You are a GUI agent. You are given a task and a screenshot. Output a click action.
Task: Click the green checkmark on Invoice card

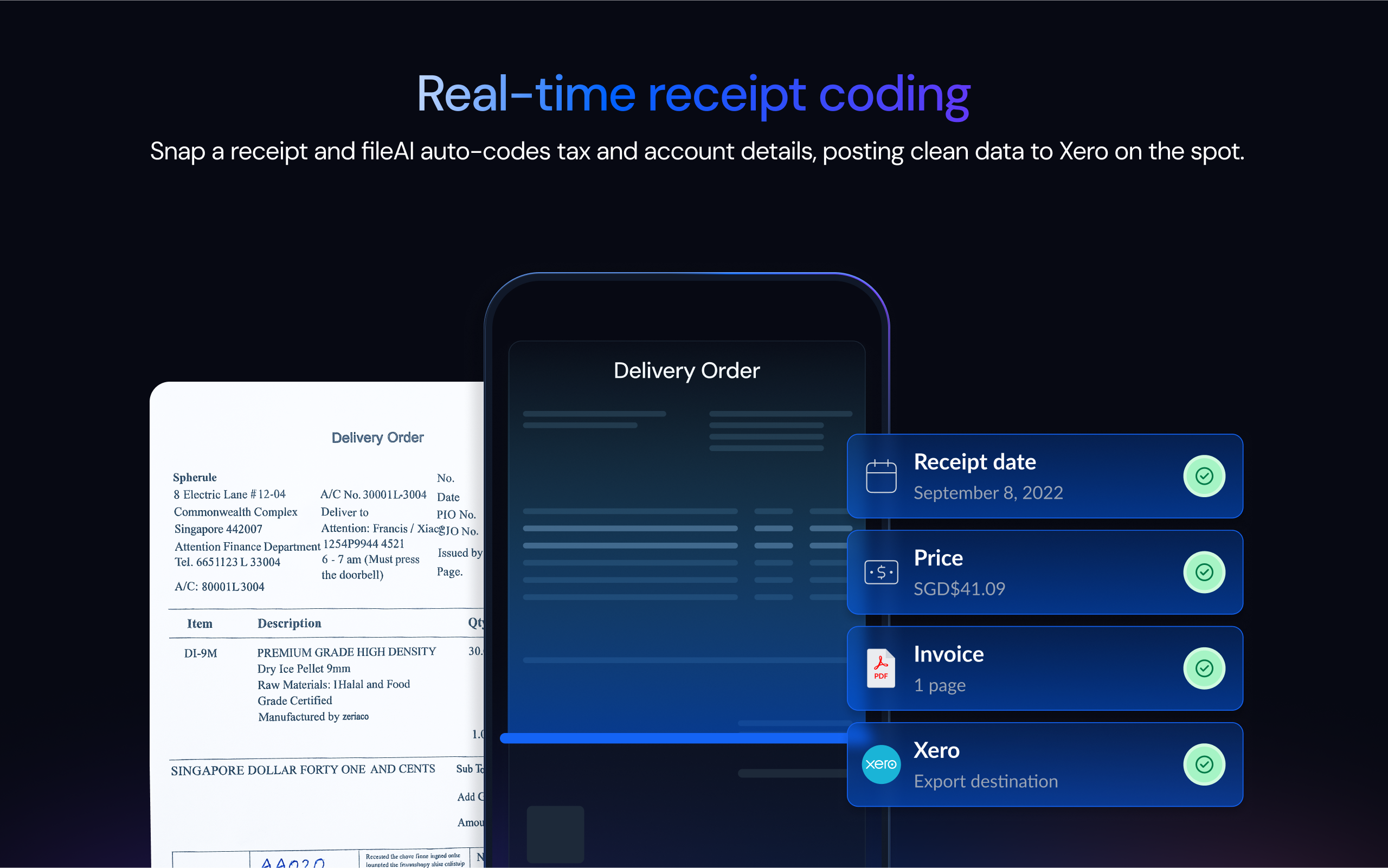click(x=1204, y=667)
